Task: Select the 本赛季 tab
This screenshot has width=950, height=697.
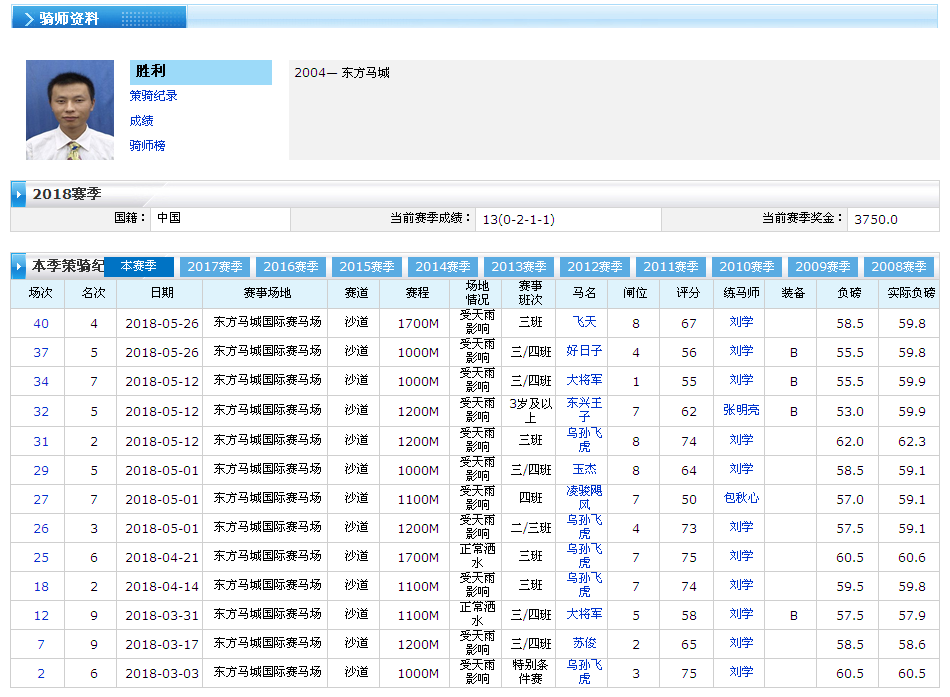Action: (x=139, y=267)
